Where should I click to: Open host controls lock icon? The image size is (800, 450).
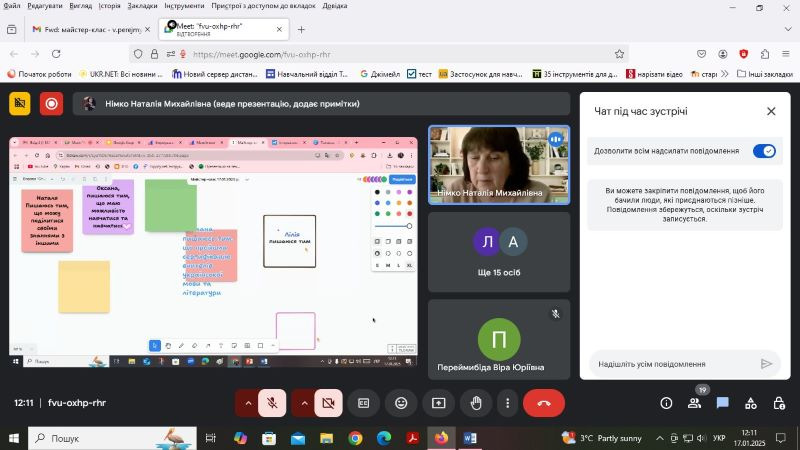[779, 403]
